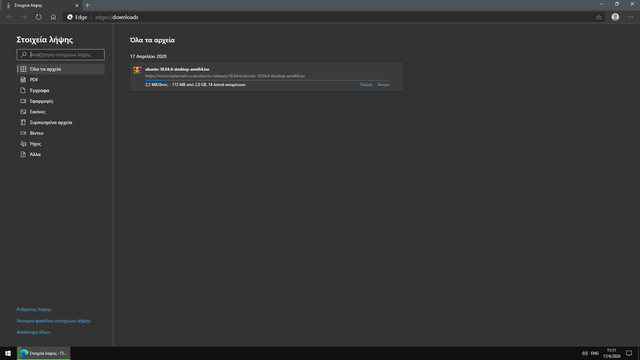Click the ubuntu ISO file type icon
Viewport: 640px width, 360px height.
point(137,70)
